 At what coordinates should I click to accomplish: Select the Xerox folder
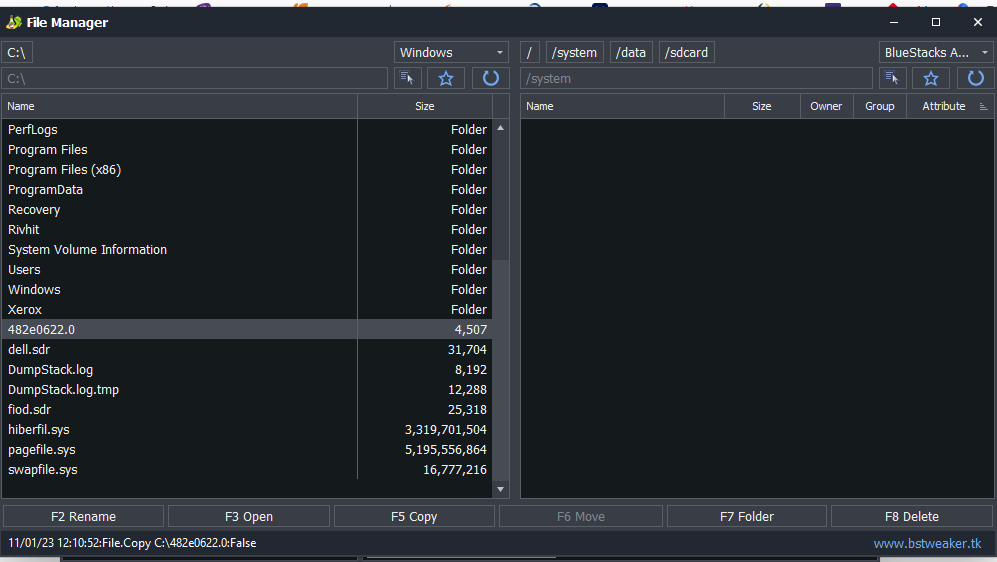coord(247,310)
